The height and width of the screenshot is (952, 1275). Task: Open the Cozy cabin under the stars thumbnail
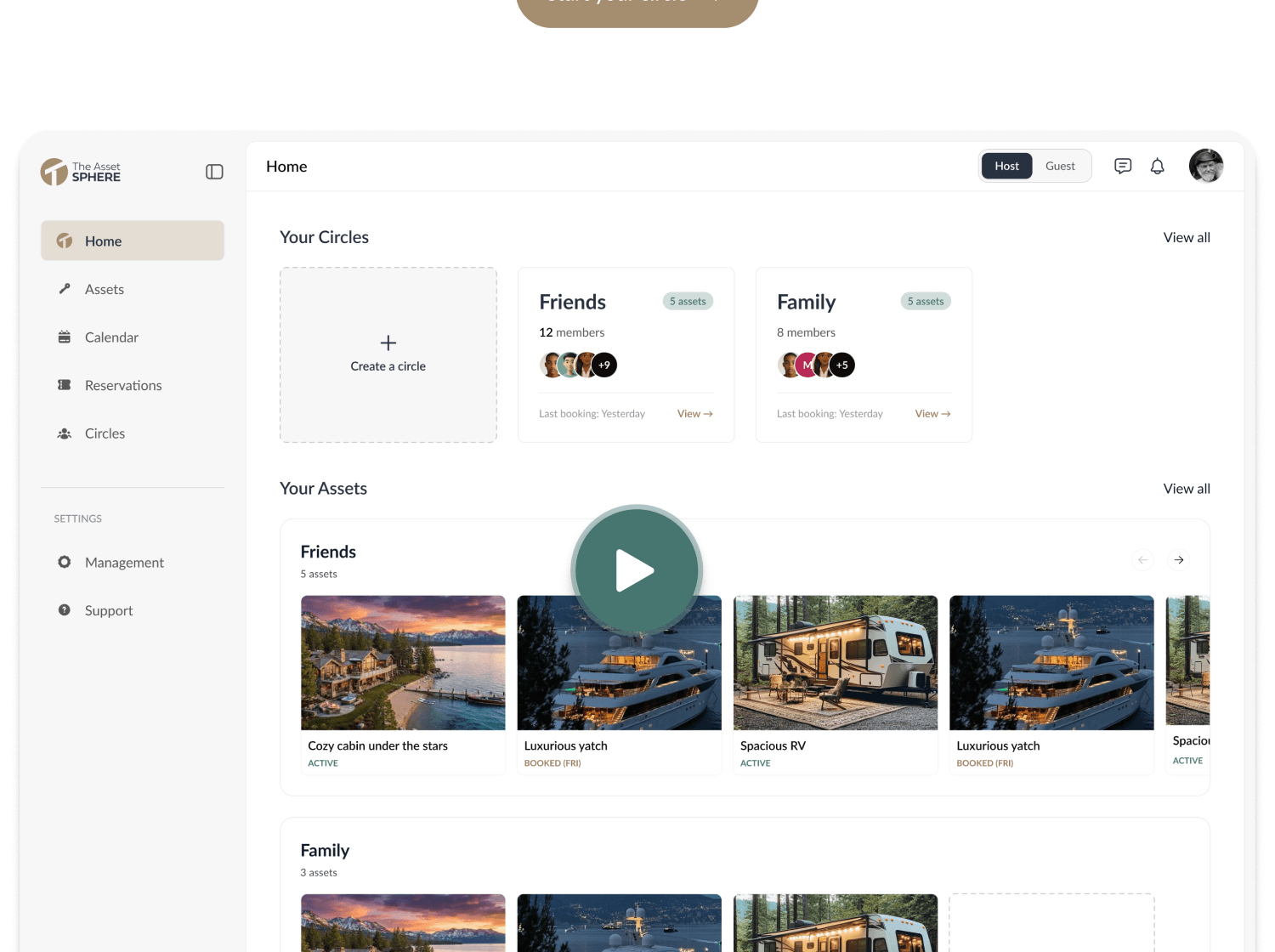pos(403,662)
